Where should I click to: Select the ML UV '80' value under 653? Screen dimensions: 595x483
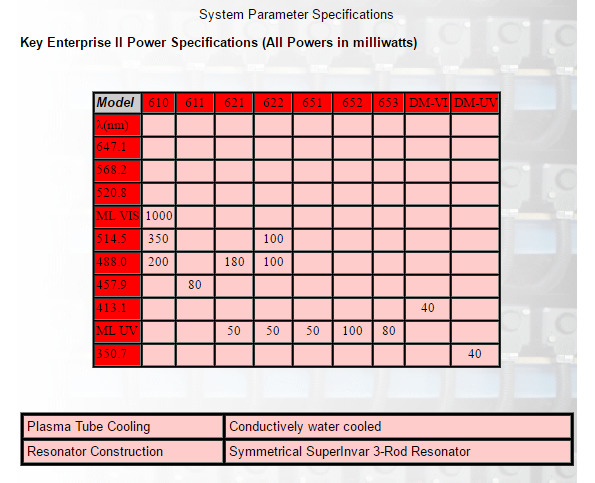coord(388,332)
